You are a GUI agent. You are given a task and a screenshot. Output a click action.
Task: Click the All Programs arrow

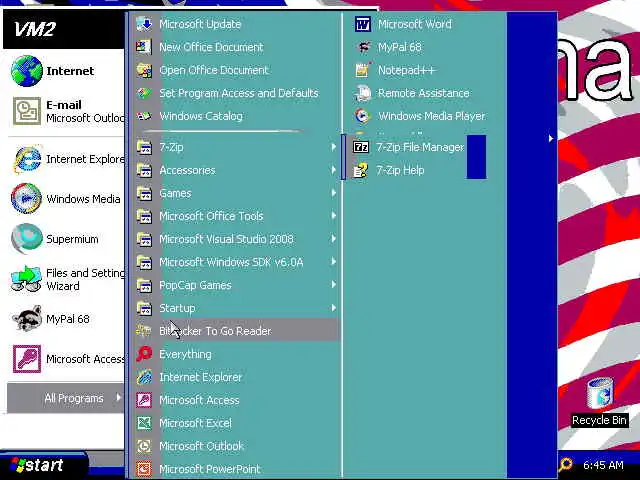pos(118,398)
